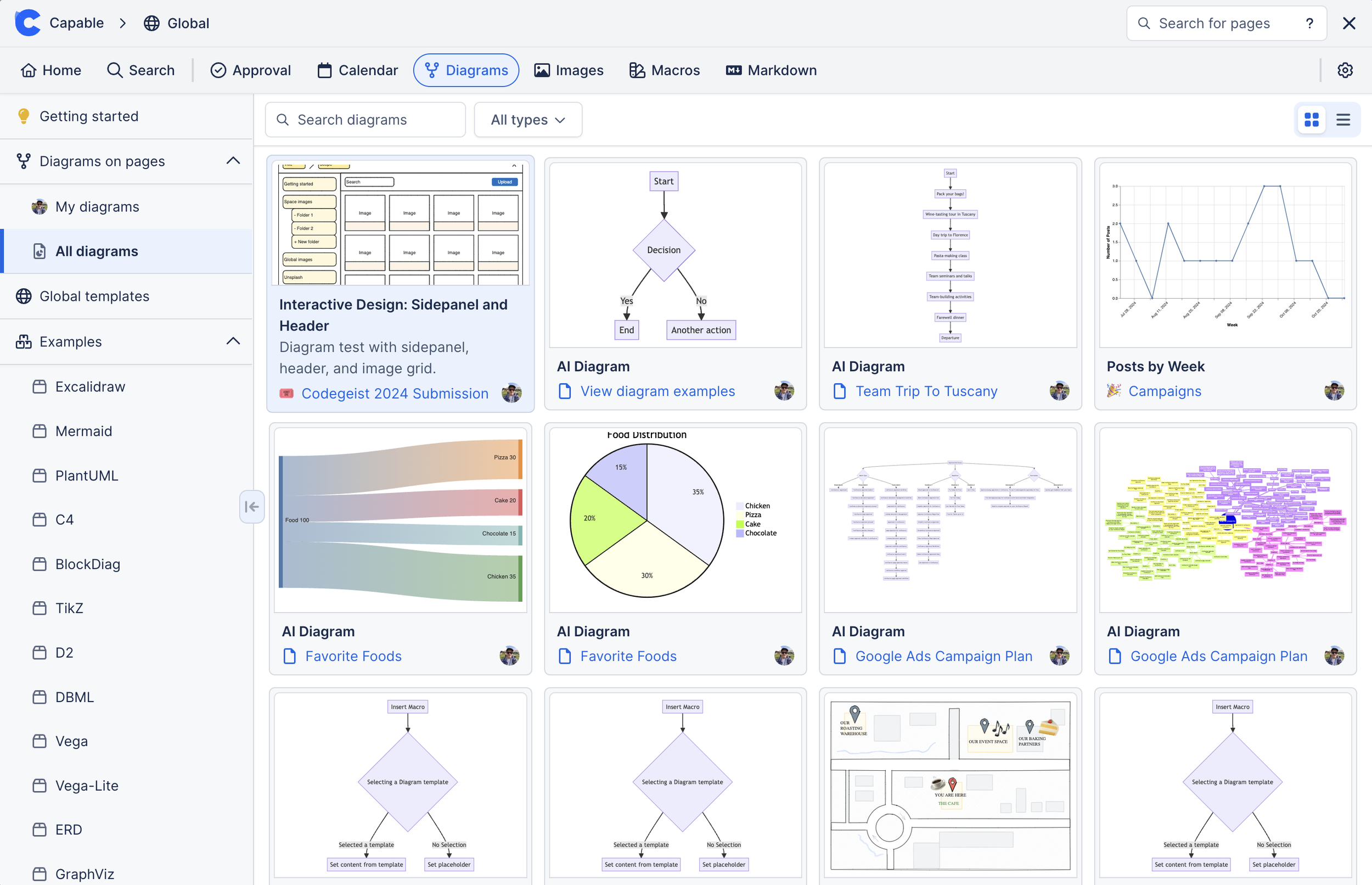Image resolution: width=1372 pixels, height=885 pixels.
Task: Open Google Ads Campaign Plan under tree diagram
Action: pos(943,656)
